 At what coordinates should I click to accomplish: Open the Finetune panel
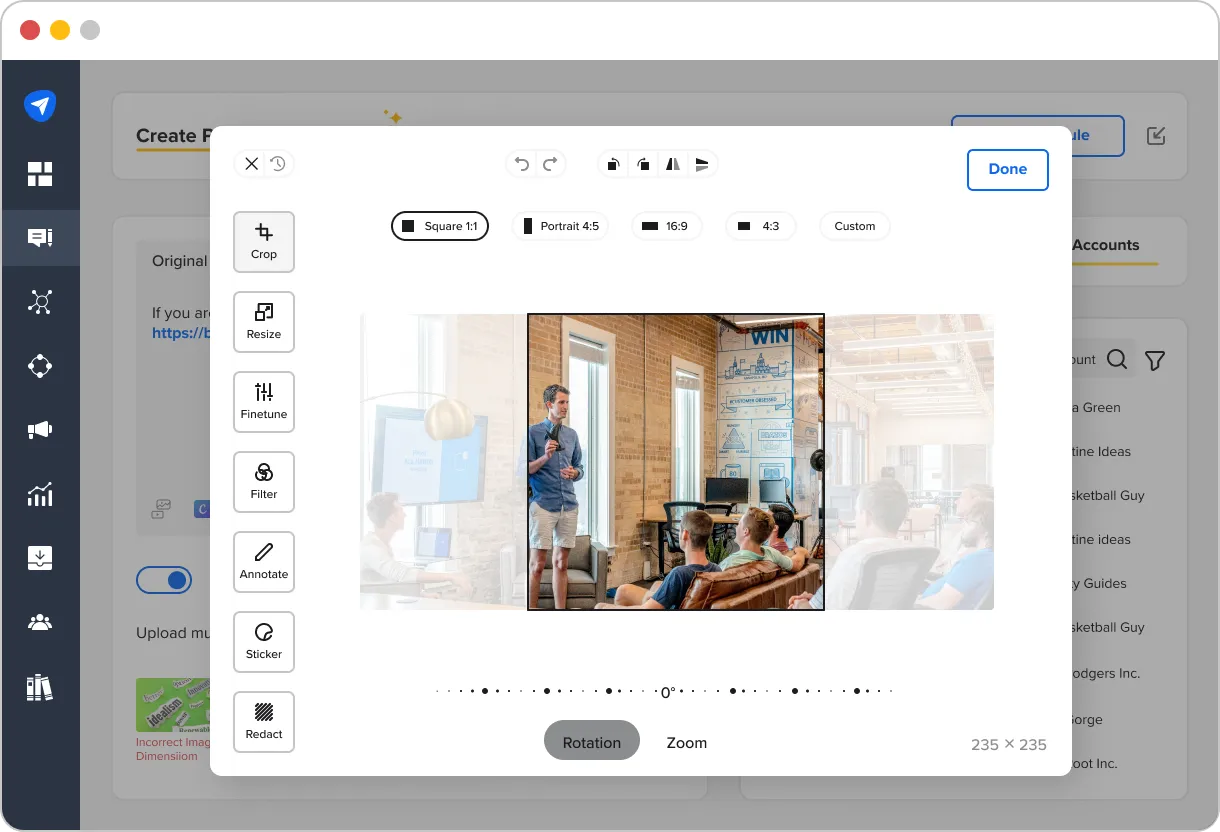(x=263, y=401)
